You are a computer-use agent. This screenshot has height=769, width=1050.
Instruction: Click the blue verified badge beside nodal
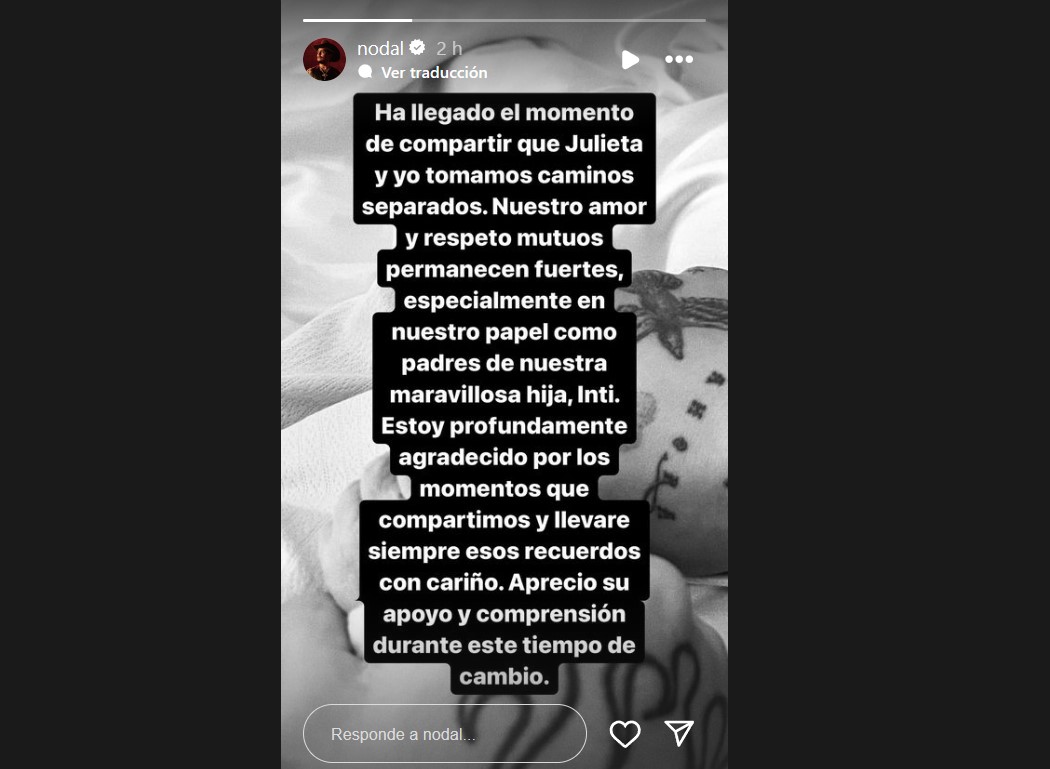(417, 48)
